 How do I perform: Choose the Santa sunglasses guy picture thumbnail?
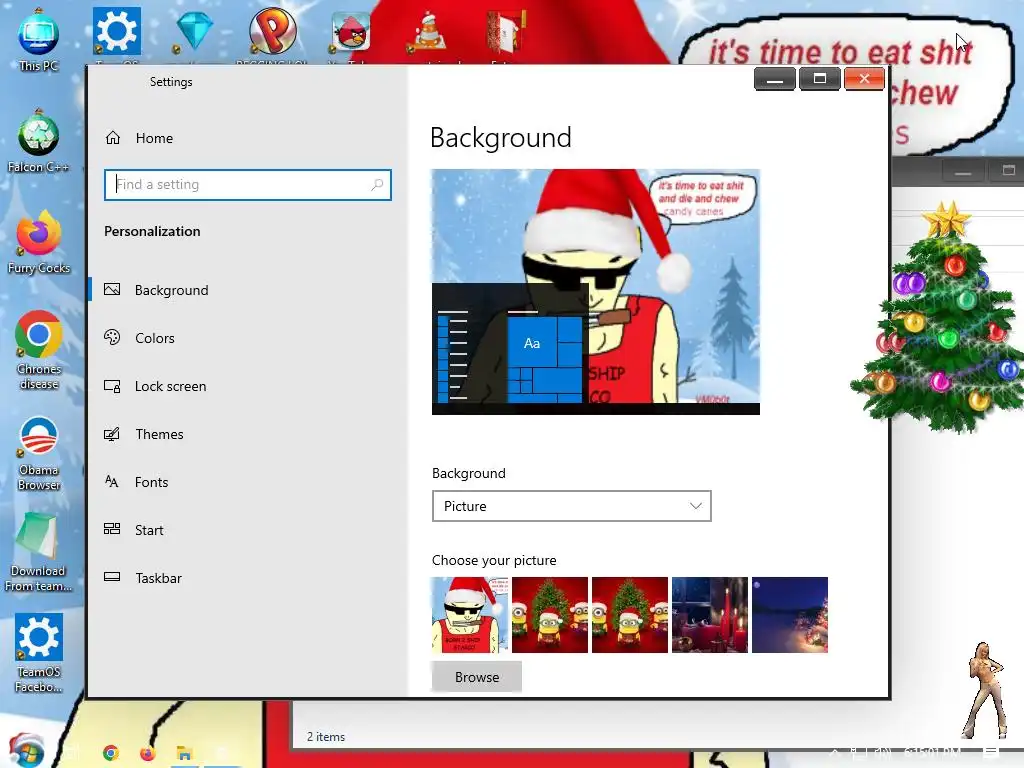coord(470,615)
